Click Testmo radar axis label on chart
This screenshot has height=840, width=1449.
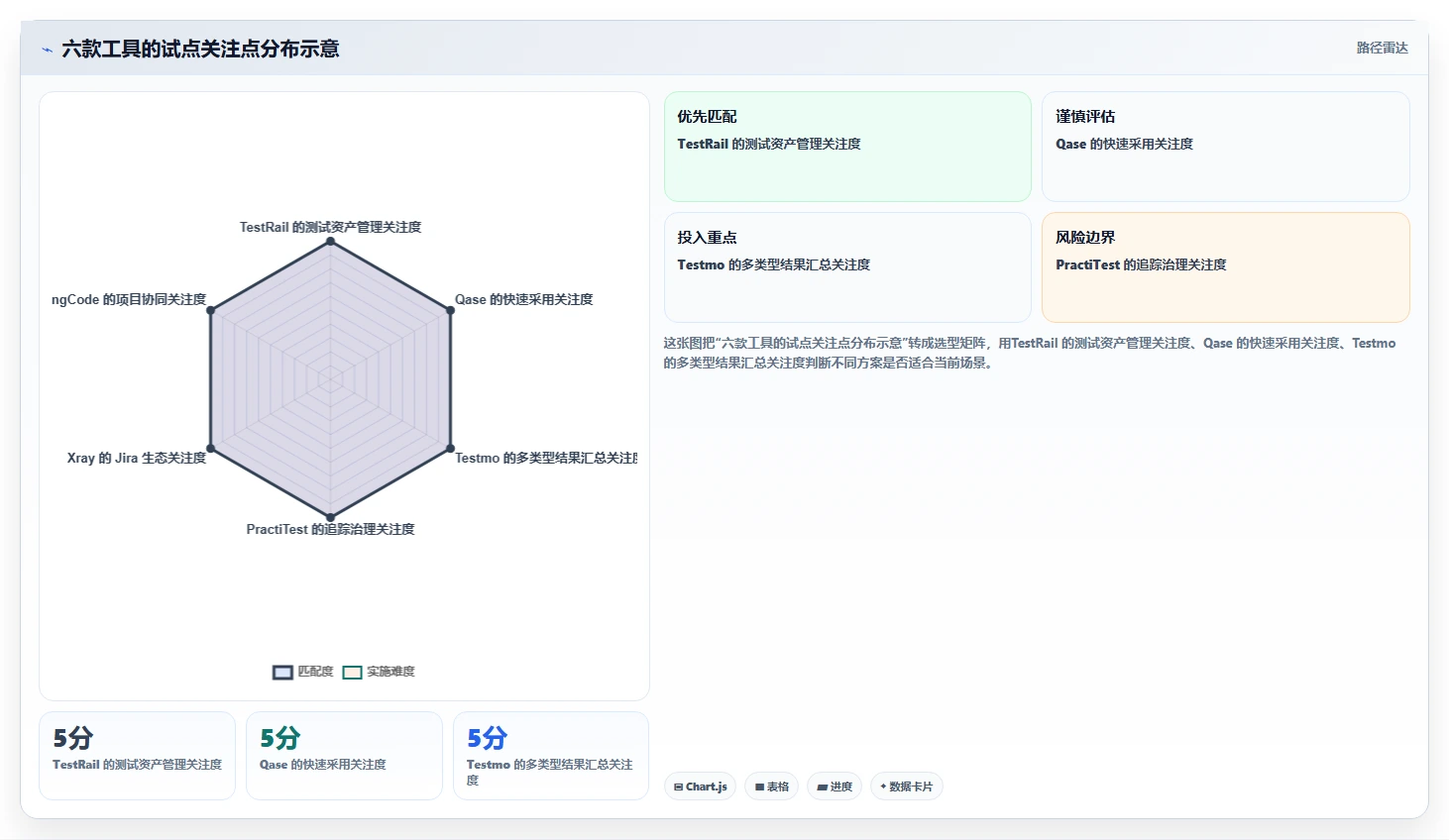pyautogui.click(x=546, y=458)
